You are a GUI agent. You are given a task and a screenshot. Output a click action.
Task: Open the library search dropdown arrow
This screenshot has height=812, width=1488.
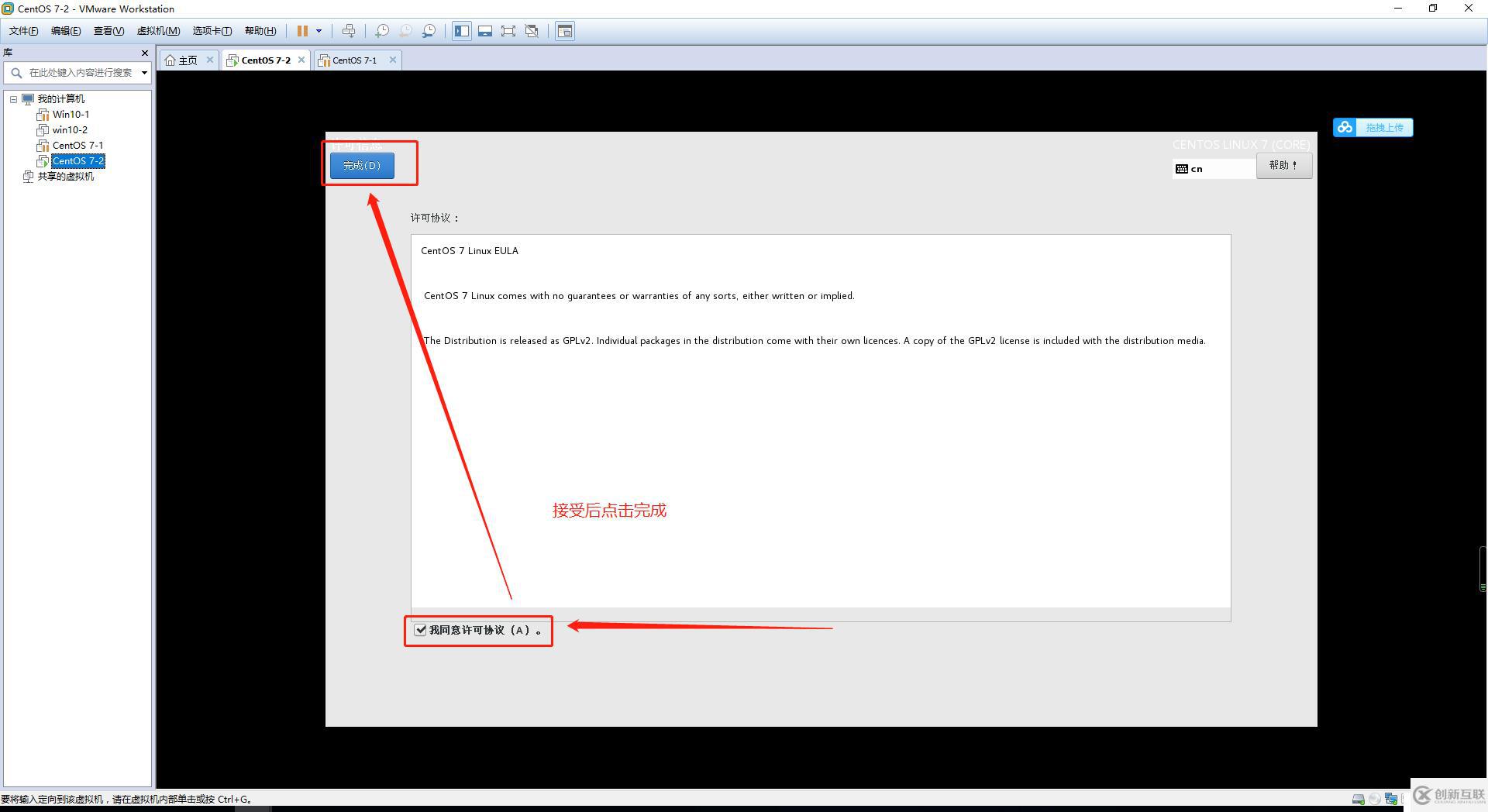coord(144,73)
